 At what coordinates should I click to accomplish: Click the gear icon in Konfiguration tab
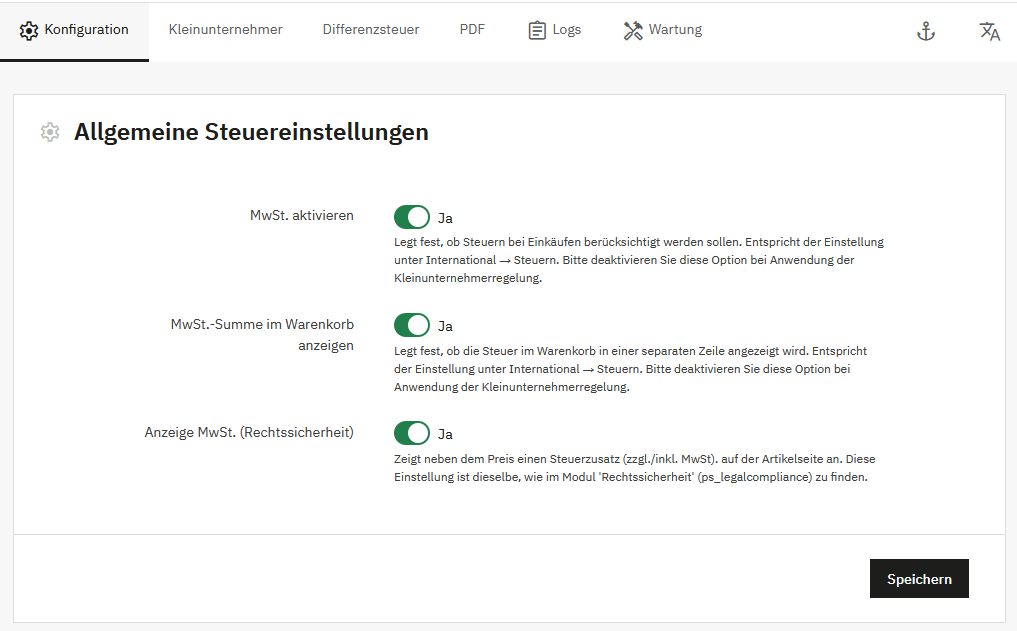coord(29,30)
